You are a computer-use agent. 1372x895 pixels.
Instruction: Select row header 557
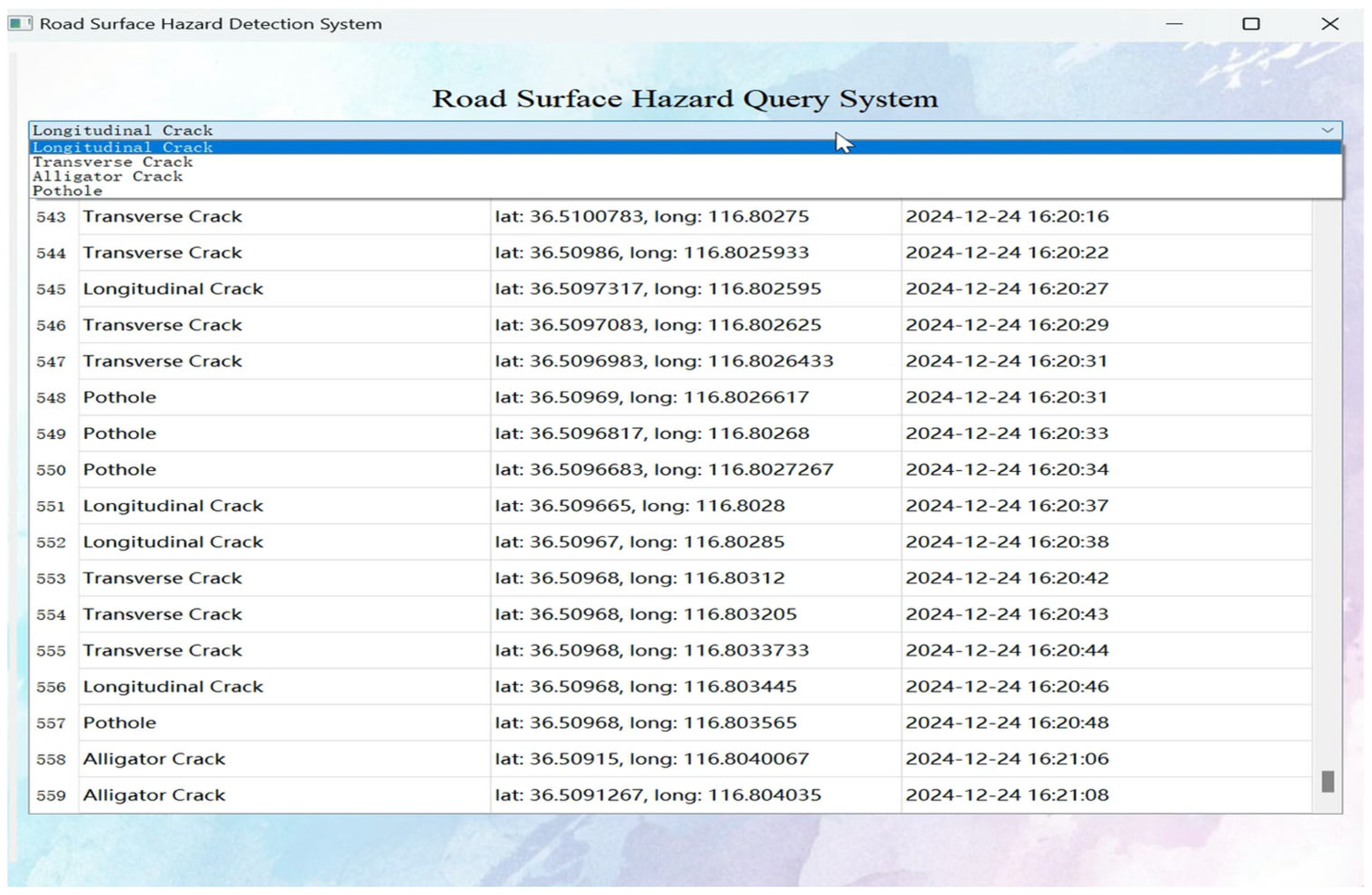tap(53, 723)
